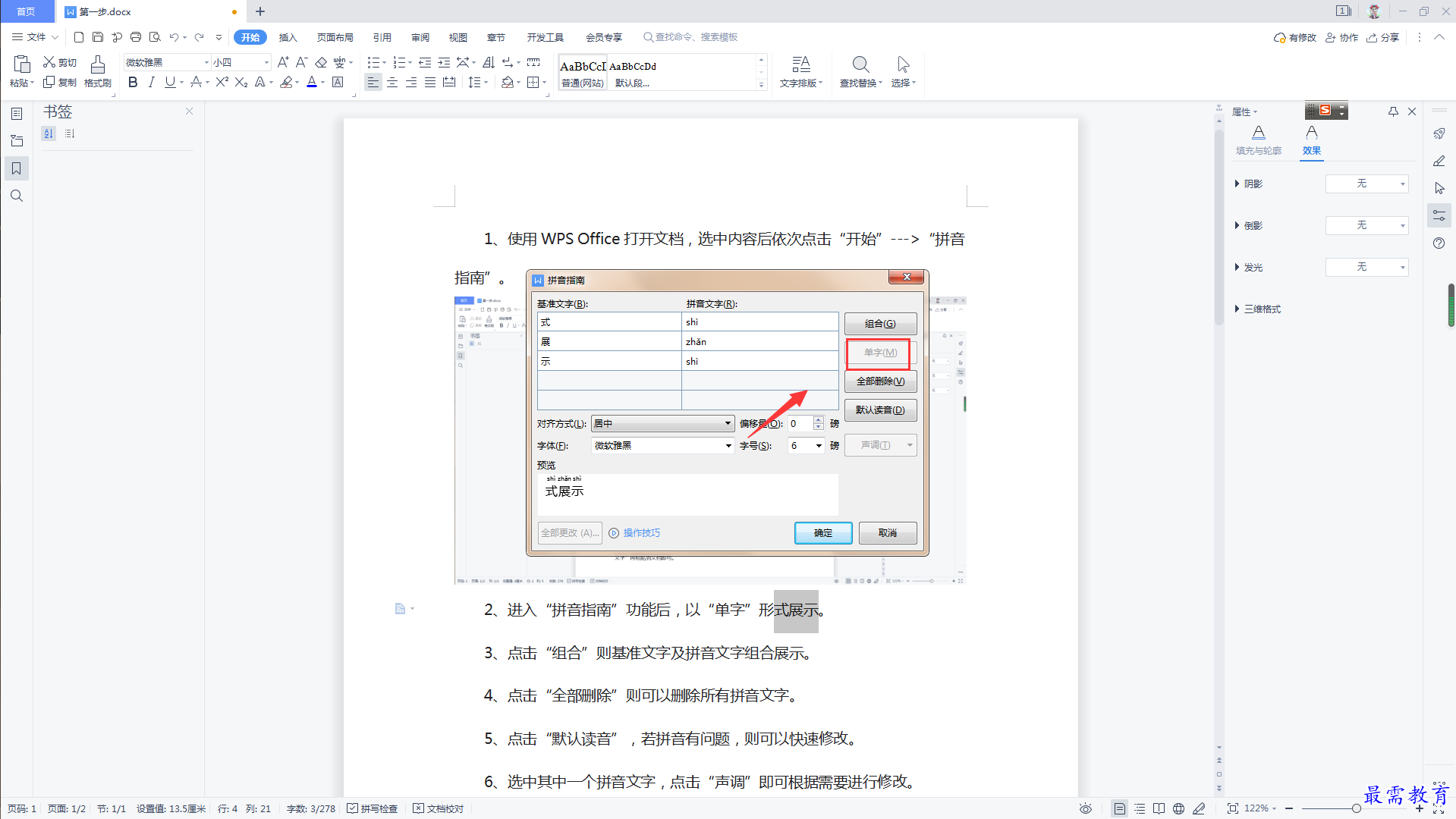Open the Outline/TOC icon in left sidebar
The height and width of the screenshot is (819, 1456).
(17, 114)
